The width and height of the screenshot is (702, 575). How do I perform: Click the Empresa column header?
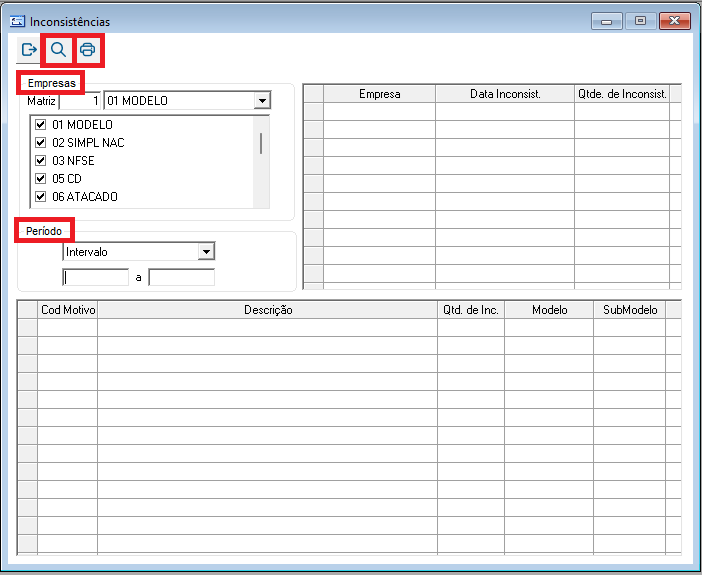(x=379, y=94)
